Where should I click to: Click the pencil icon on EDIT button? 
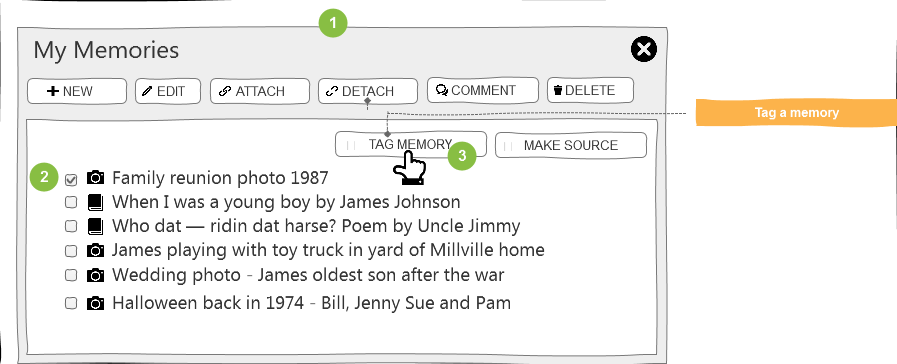pyautogui.click(x=148, y=91)
